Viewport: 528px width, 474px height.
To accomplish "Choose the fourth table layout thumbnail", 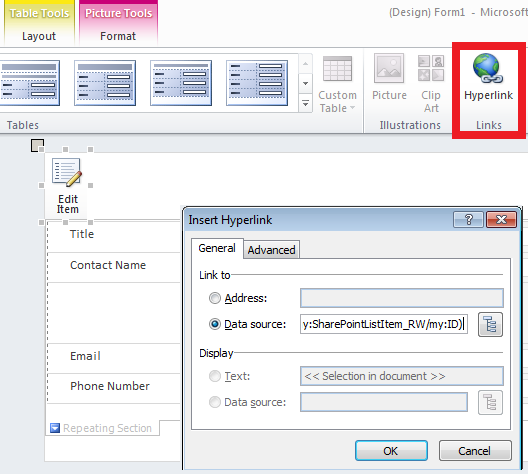I will click(257, 83).
